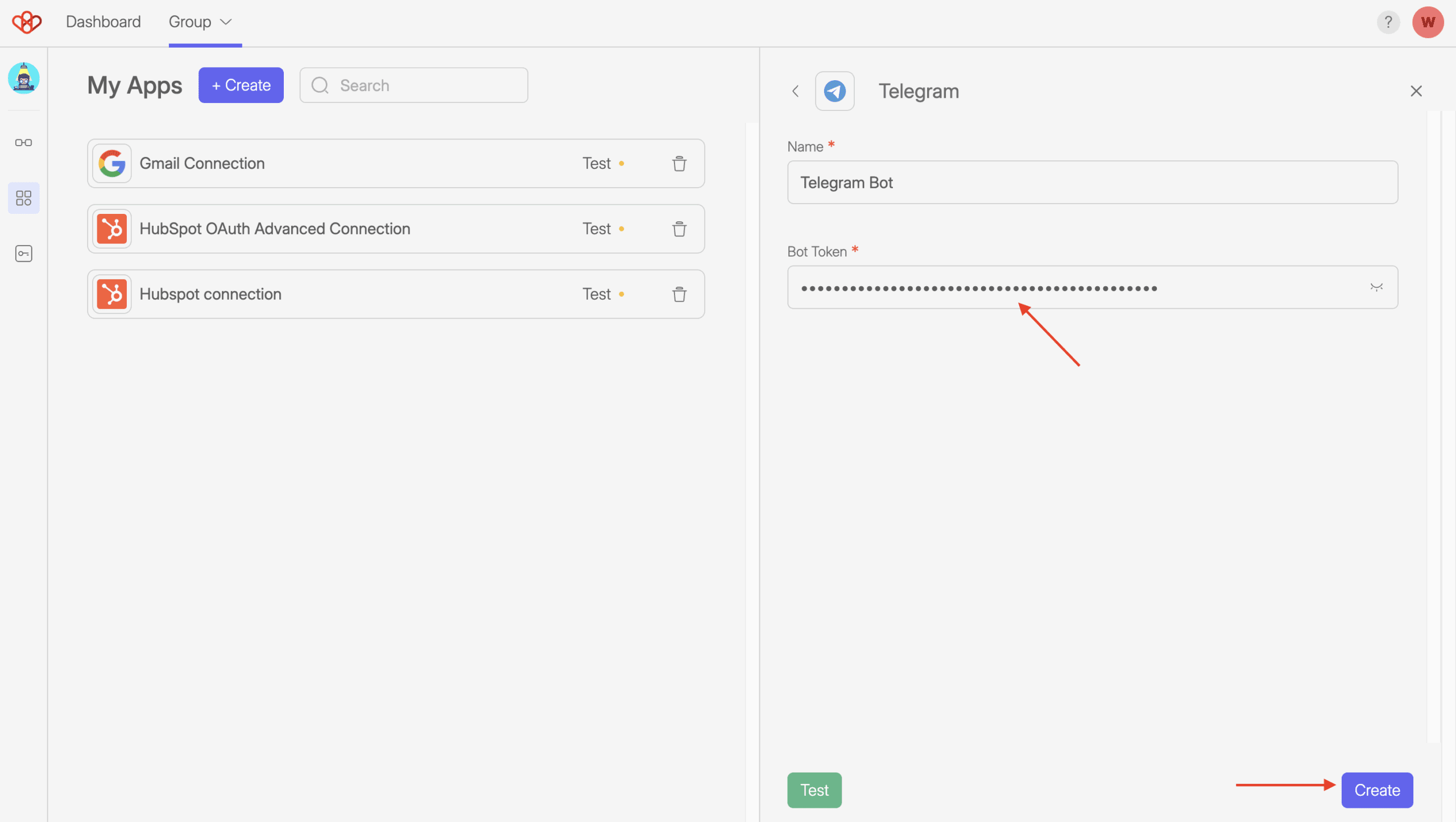
Task: Delete the Hubspot connection
Action: click(x=679, y=295)
